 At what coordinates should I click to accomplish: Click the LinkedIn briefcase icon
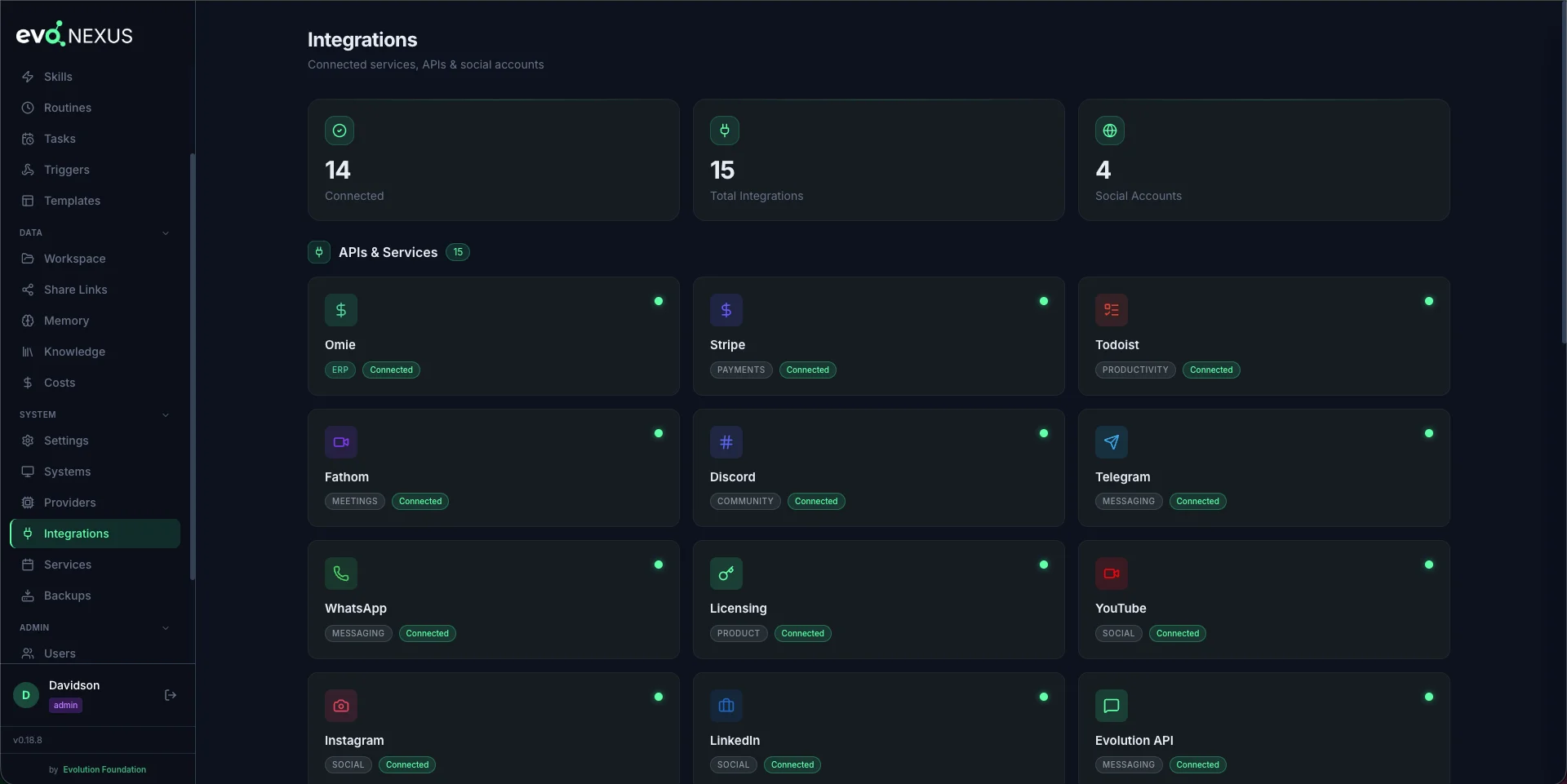click(x=726, y=706)
